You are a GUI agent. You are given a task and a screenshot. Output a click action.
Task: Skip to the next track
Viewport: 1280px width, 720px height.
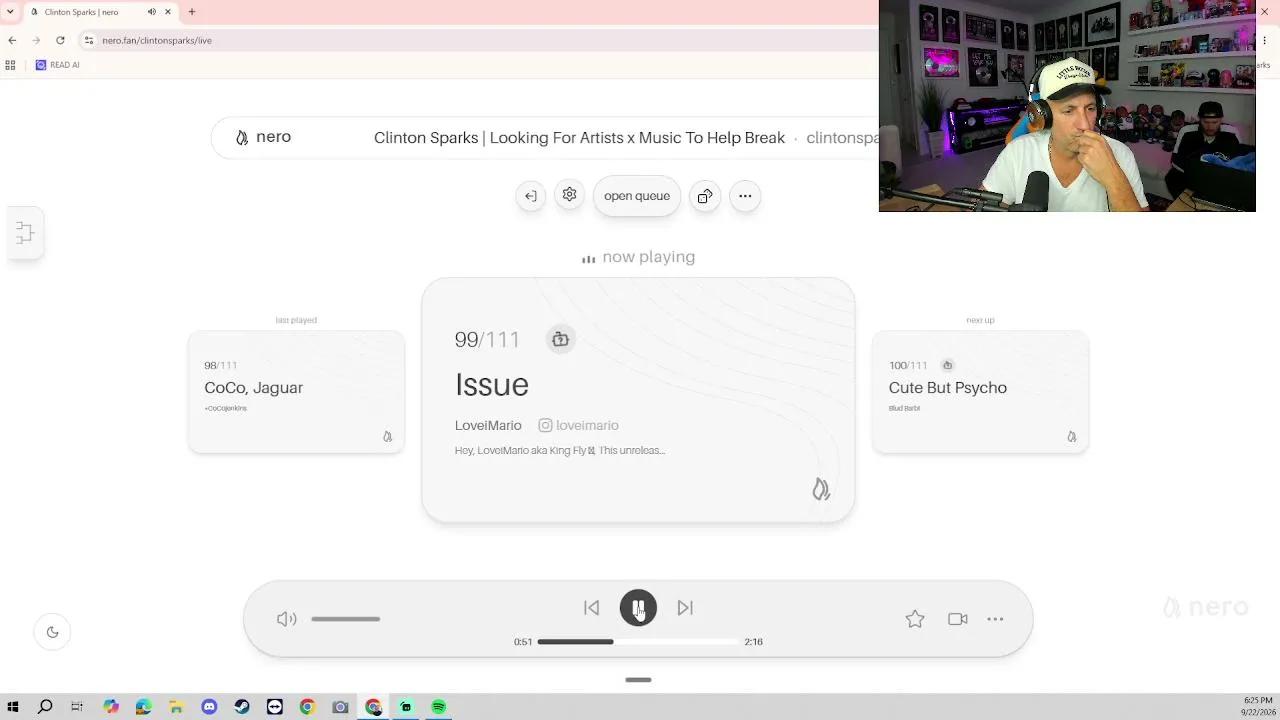coord(685,608)
